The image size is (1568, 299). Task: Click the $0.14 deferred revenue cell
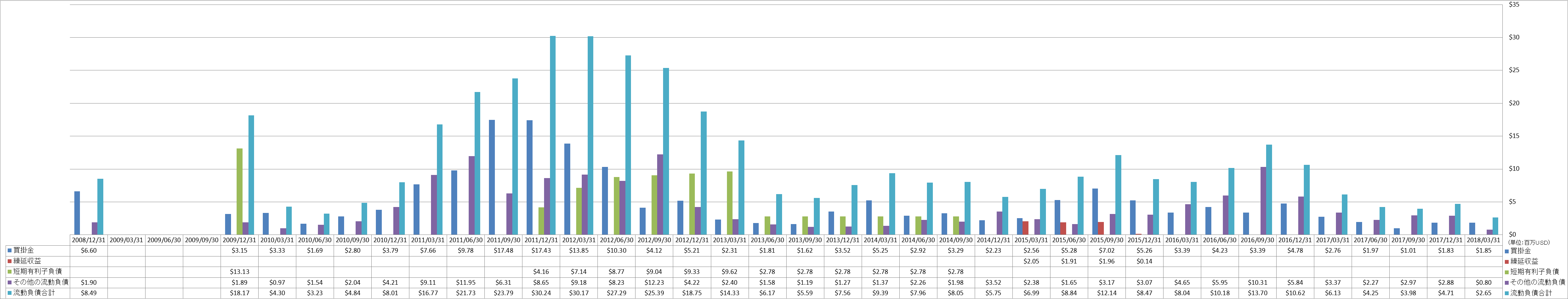pyautogui.click(x=1144, y=261)
